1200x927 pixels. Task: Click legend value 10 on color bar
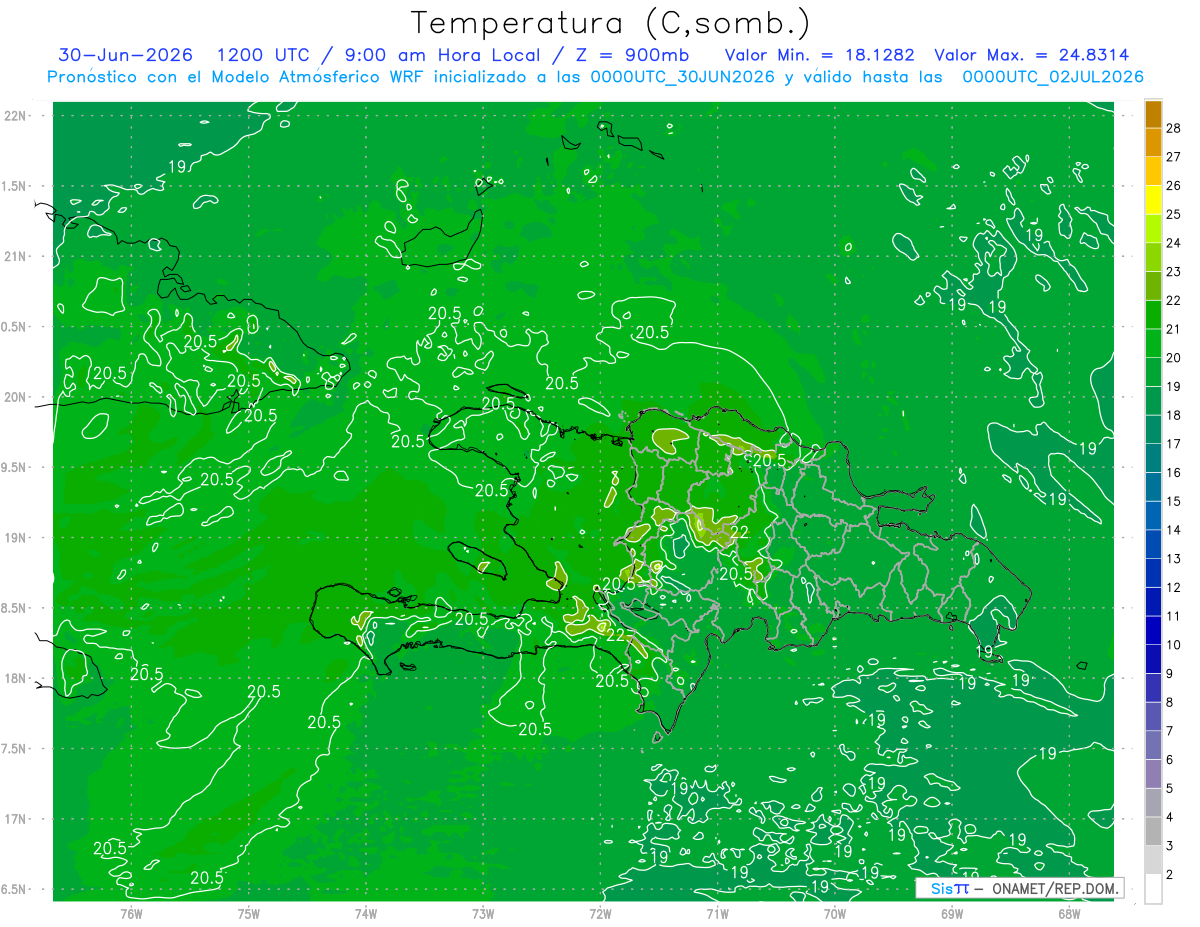coord(1173,645)
